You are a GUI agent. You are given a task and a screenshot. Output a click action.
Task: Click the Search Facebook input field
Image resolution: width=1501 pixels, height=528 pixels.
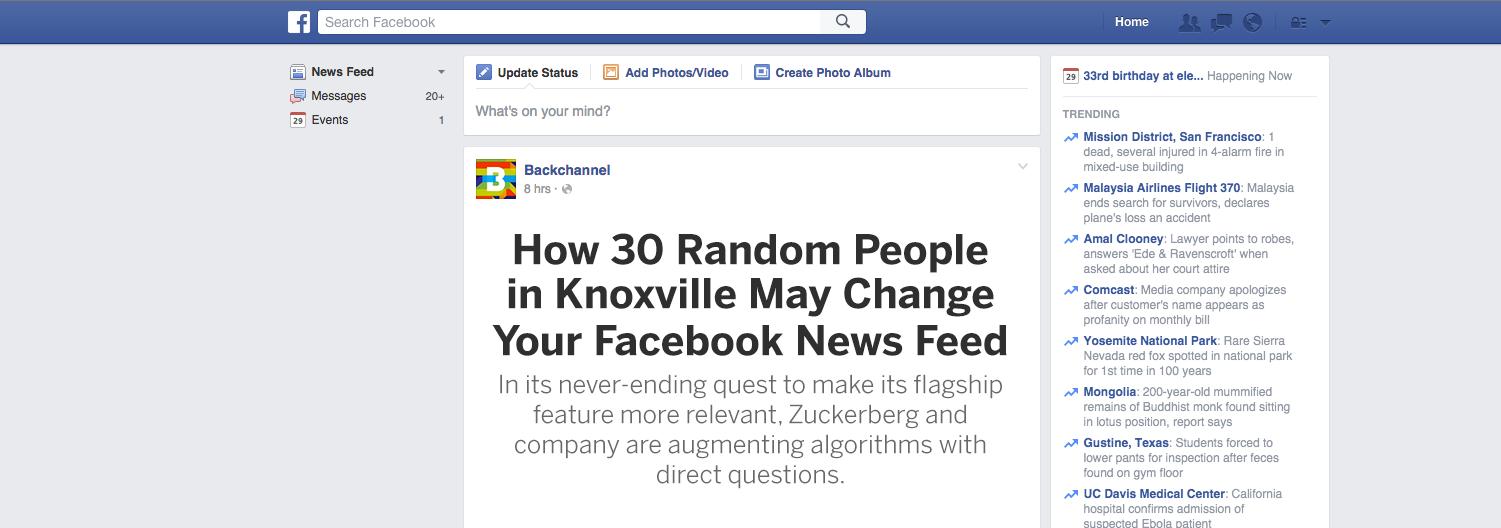[570, 22]
